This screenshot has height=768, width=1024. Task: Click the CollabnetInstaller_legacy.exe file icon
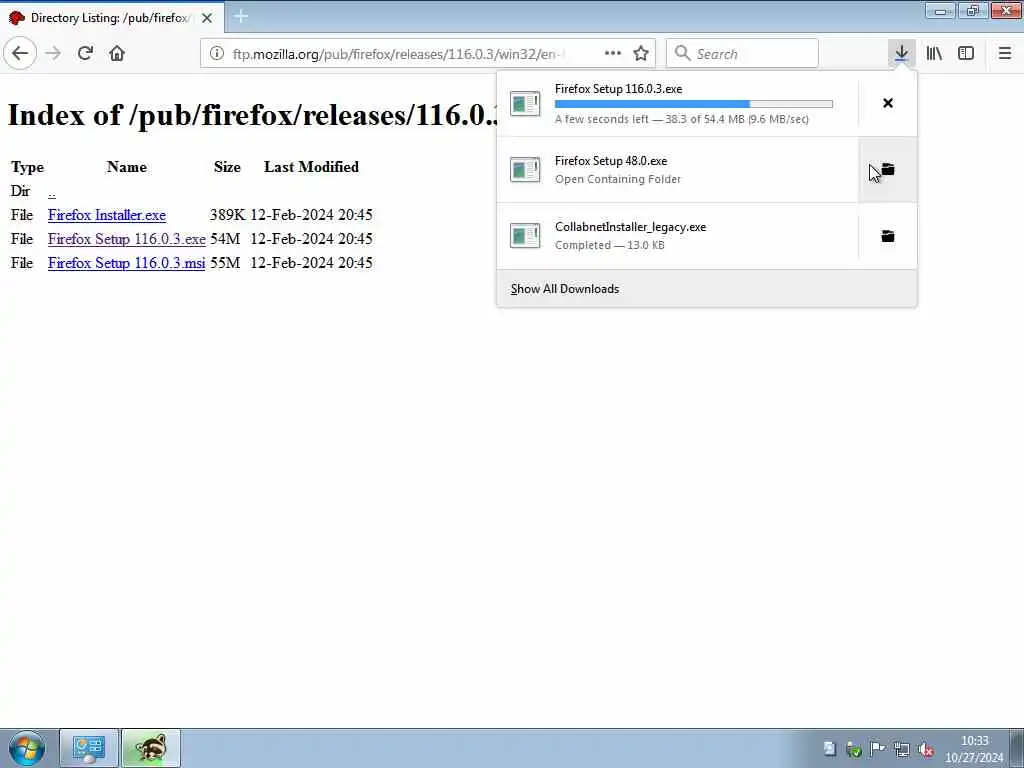(x=525, y=236)
